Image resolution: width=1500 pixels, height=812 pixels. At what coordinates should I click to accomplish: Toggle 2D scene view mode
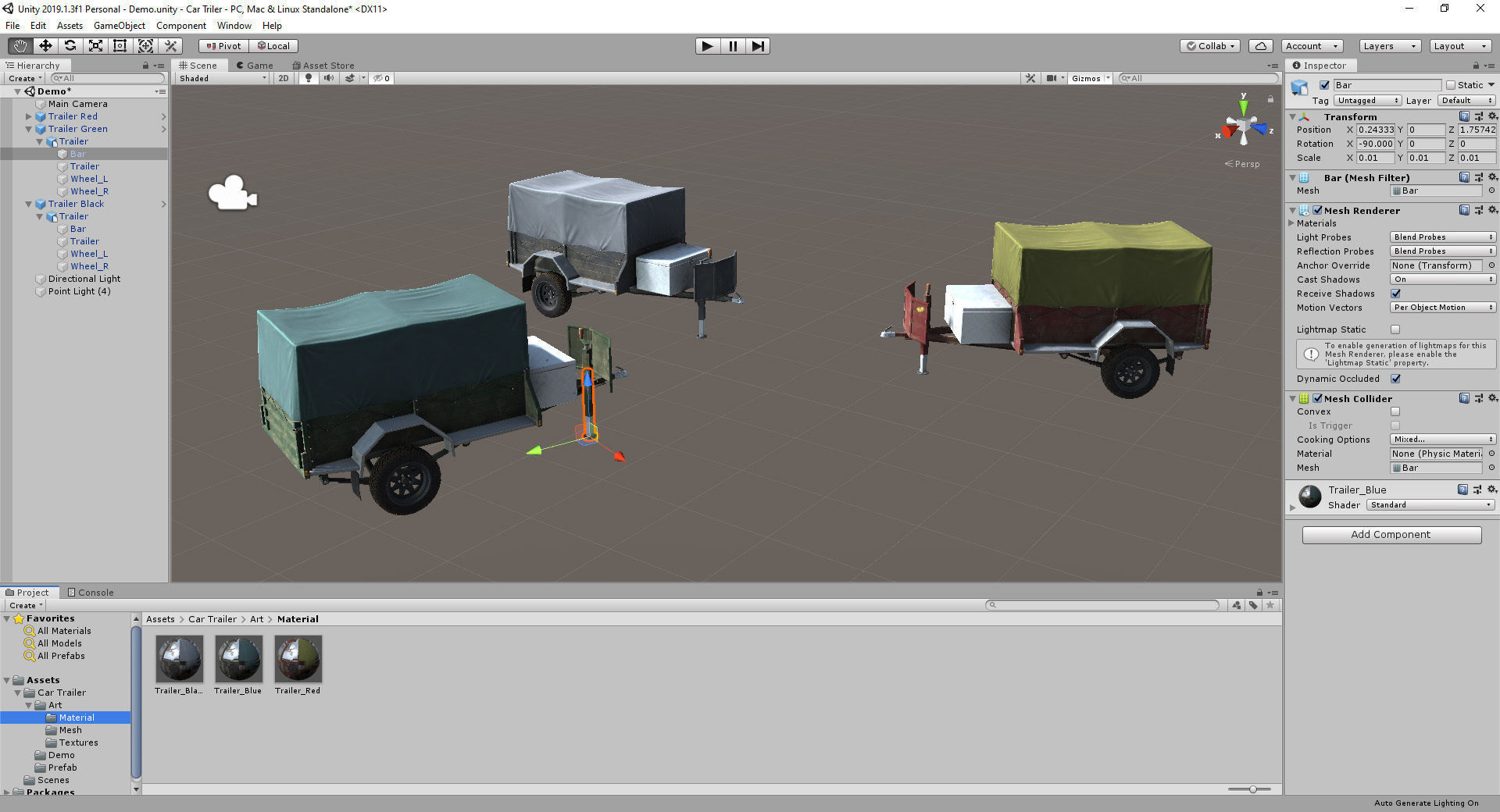(x=284, y=78)
